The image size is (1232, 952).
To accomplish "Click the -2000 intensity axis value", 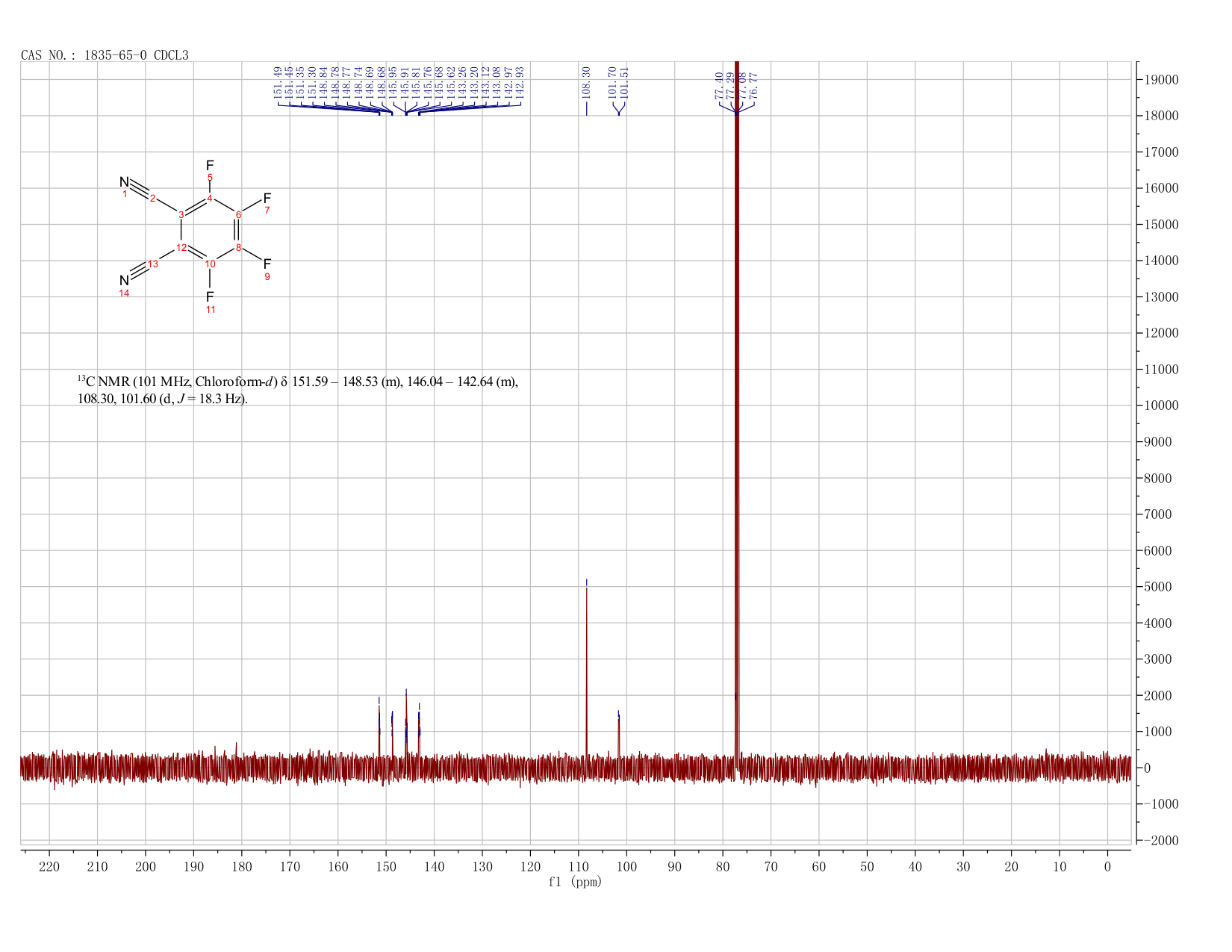I will click(1160, 841).
